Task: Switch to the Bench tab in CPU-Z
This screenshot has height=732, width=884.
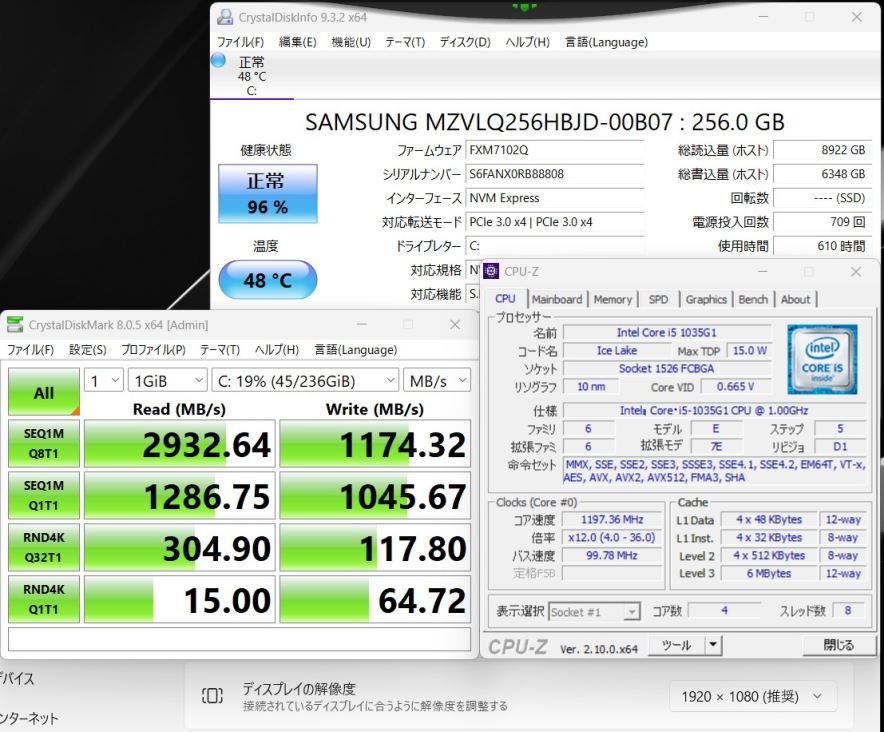Action: pyautogui.click(x=753, y=299)
